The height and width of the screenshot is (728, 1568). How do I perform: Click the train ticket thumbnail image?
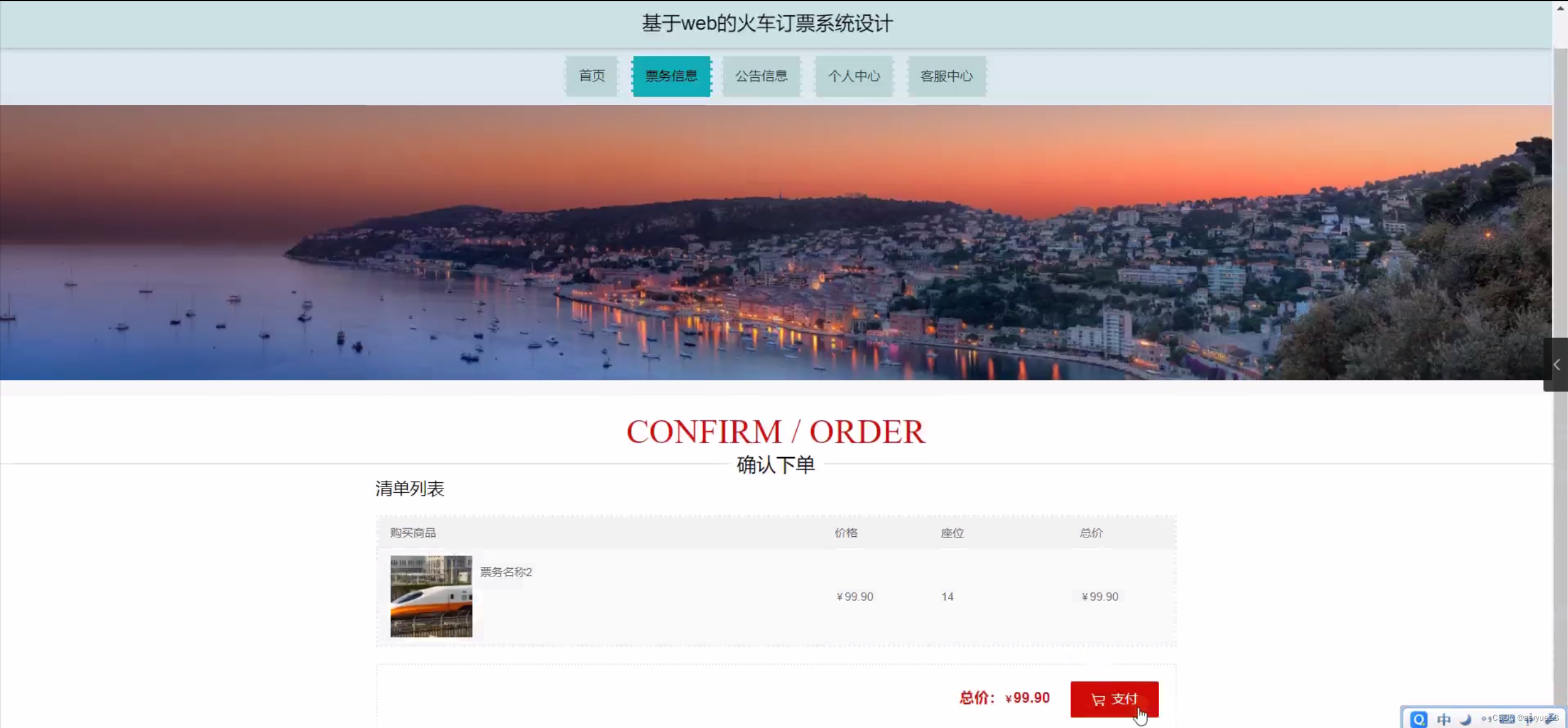click(431, 596)
